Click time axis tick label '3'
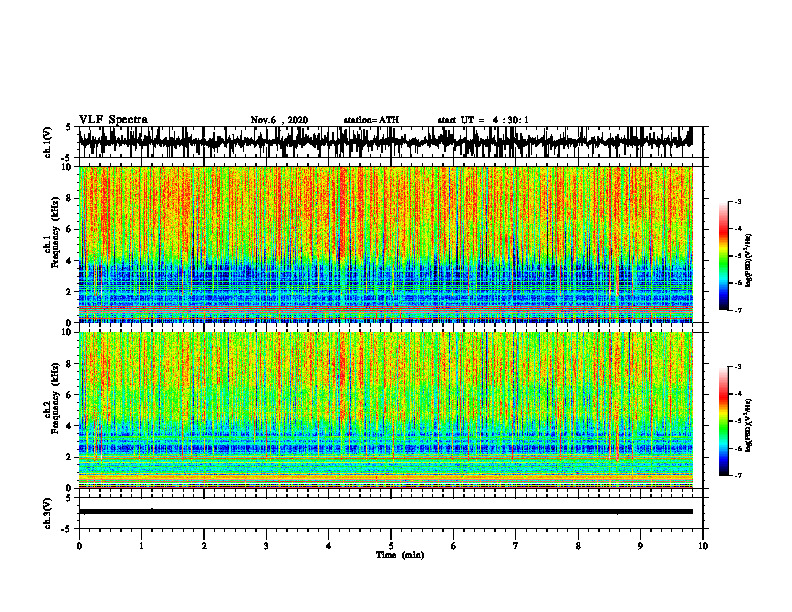 coord(266,546)
